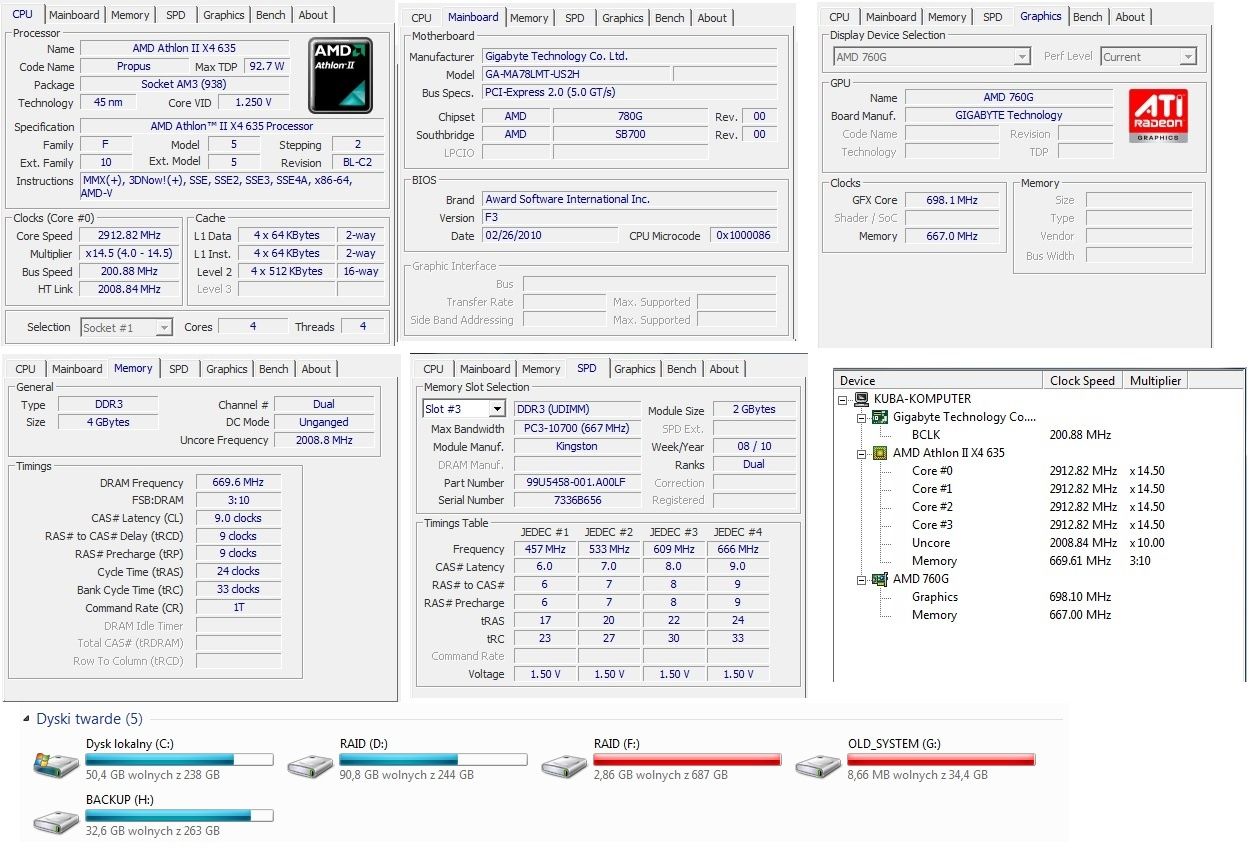Click the OLD_SYSTEM (G:) red usage bar
This screenshot has width=1249, height=849.
(x=941, y=759)
